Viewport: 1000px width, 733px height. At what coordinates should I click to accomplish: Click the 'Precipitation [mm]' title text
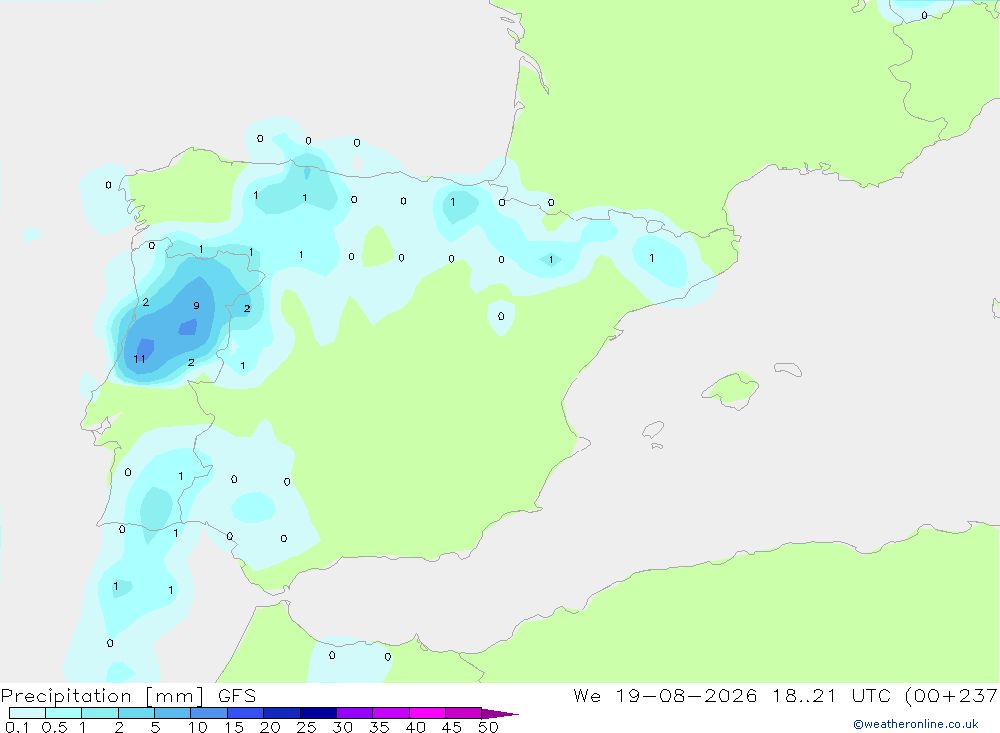pos(103,696)
